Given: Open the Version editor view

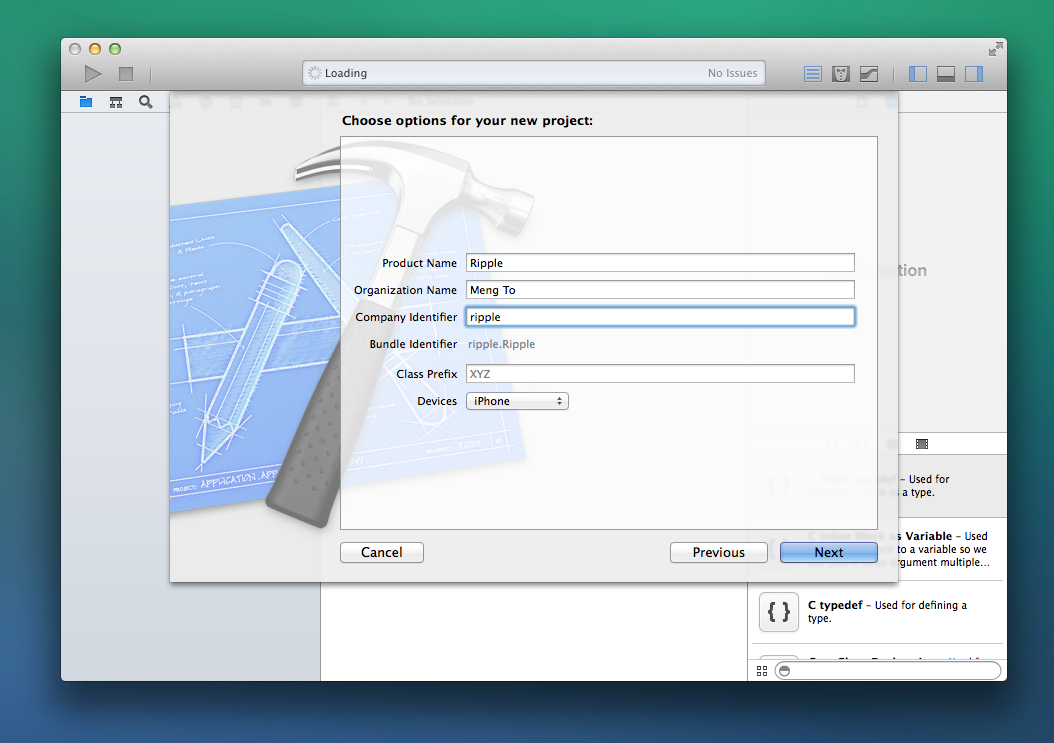Looking at the screenshot, I should tap(869, 74).
